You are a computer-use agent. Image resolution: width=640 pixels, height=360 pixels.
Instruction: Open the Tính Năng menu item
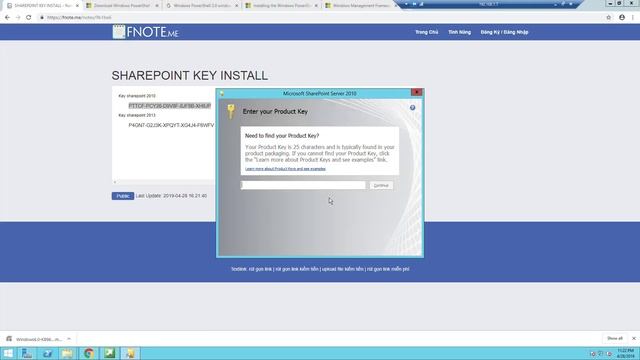[x=460, y=32]
